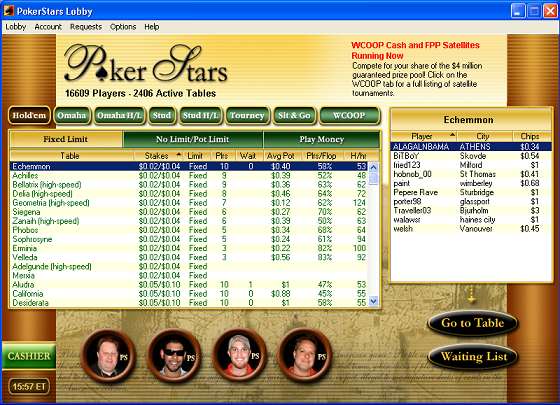Select the Fixed Limit sub-tab
Viewport: 560px width, 405px height.
(66, 139)
